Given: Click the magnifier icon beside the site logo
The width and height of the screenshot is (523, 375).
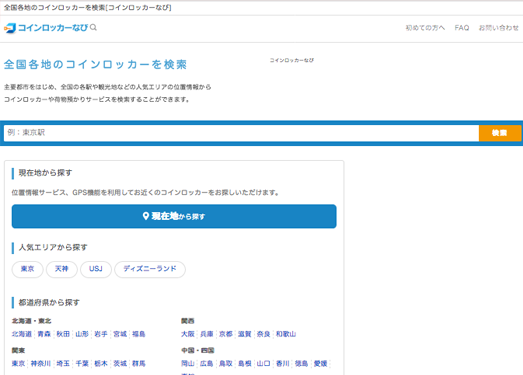Looking at the screenshot, I should [x=93, y=27].
